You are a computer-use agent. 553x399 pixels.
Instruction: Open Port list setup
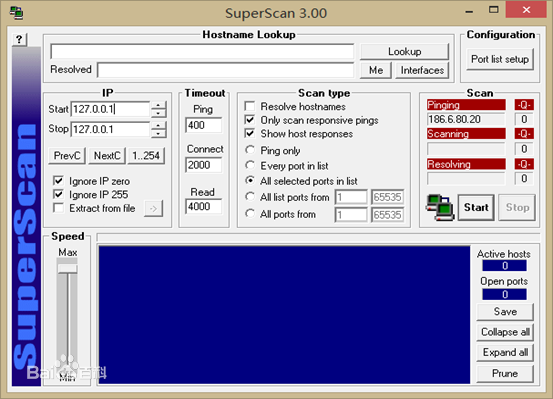500,59
